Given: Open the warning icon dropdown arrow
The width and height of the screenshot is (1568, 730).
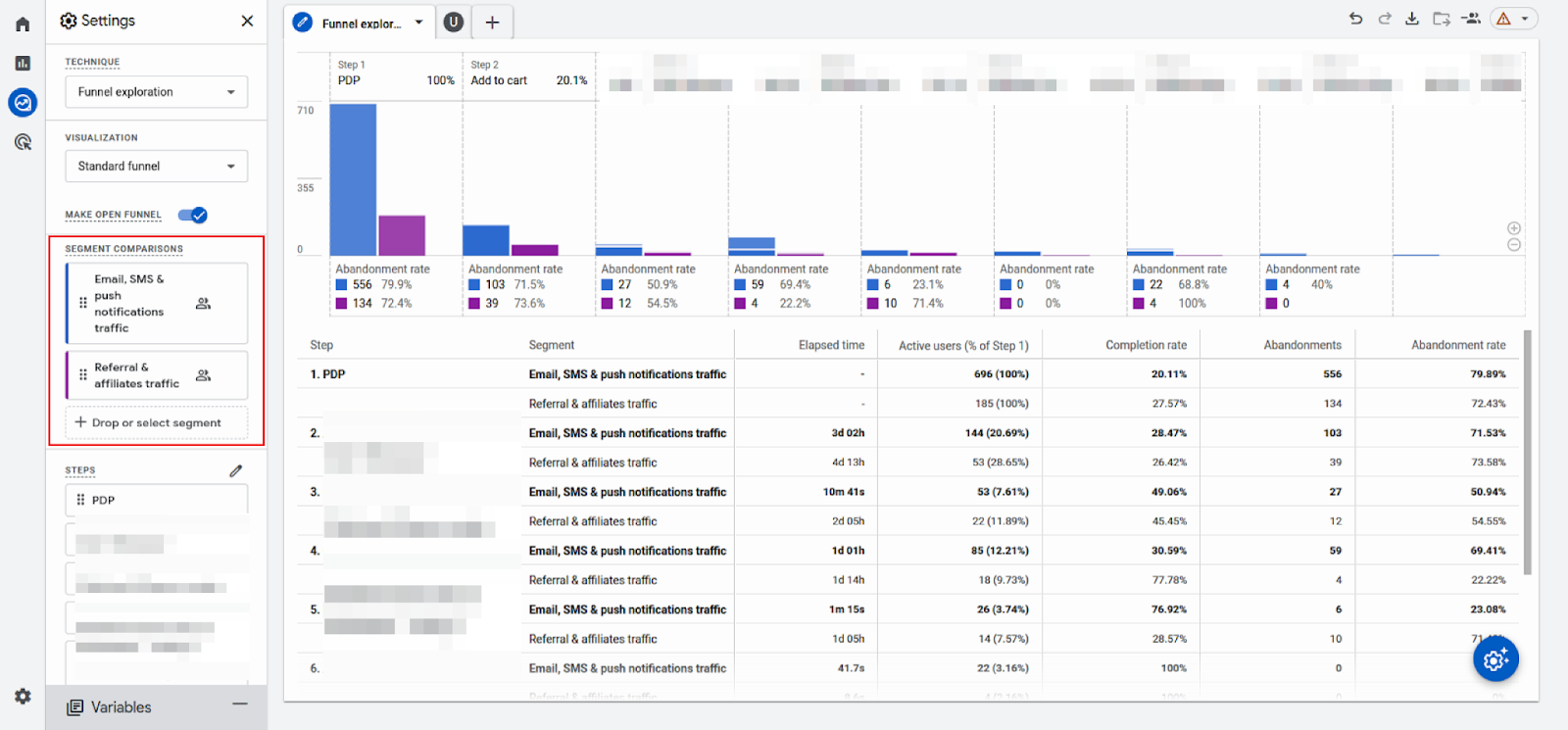Looking at the screenshot, I should (1525, 19).
